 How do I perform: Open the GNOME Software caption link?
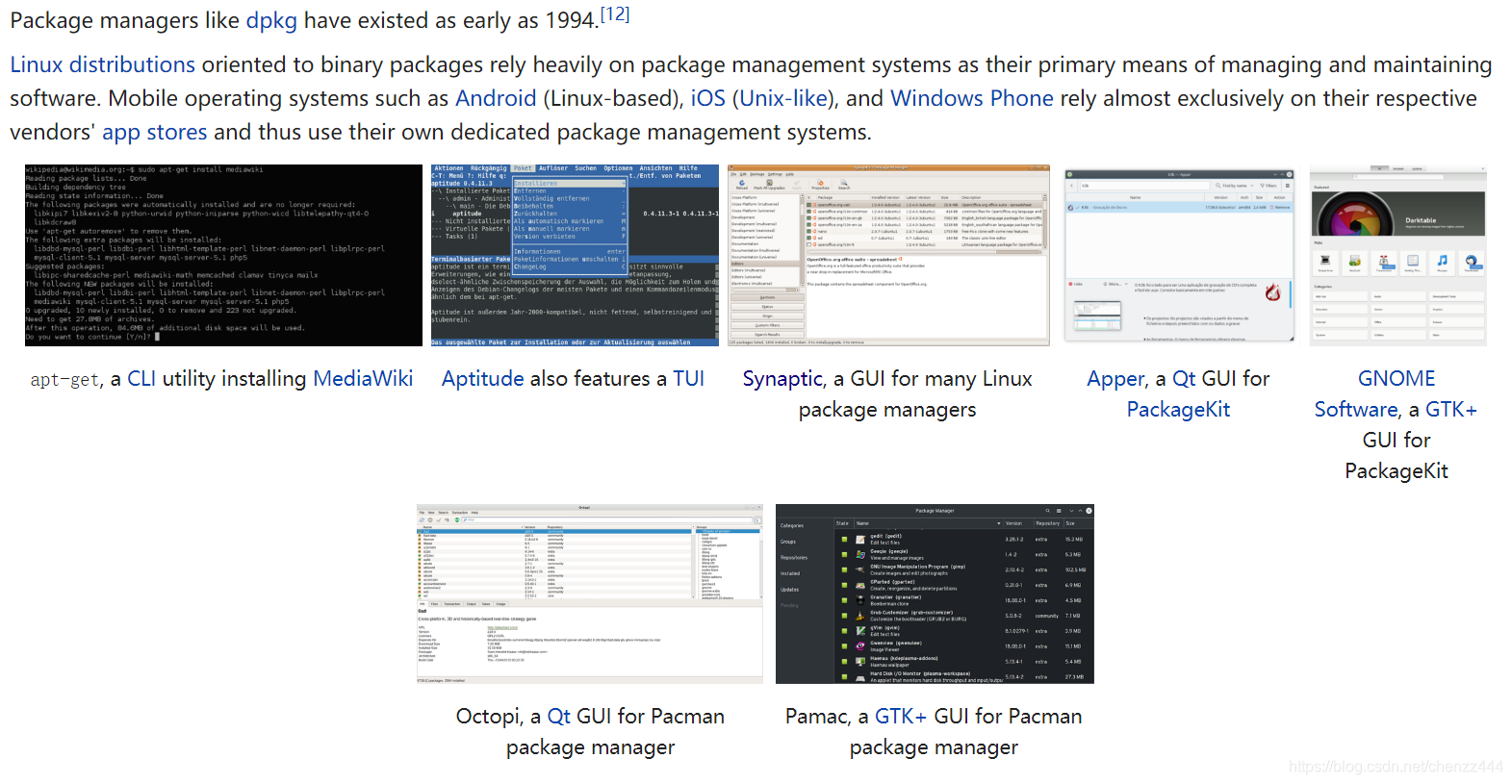pyautogui.click(x=1376, y=393)
